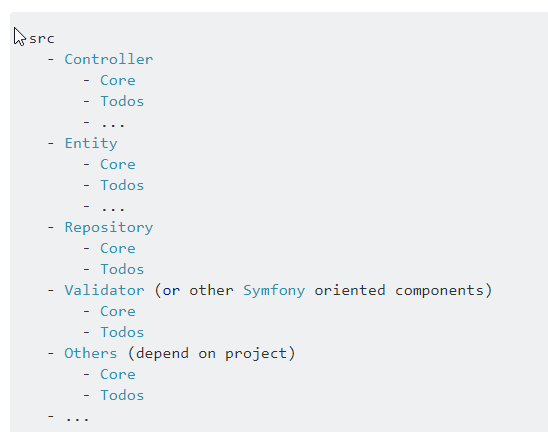548x432 pixels.
Task: Select the Validator word
Action: (x=104, y=290)
